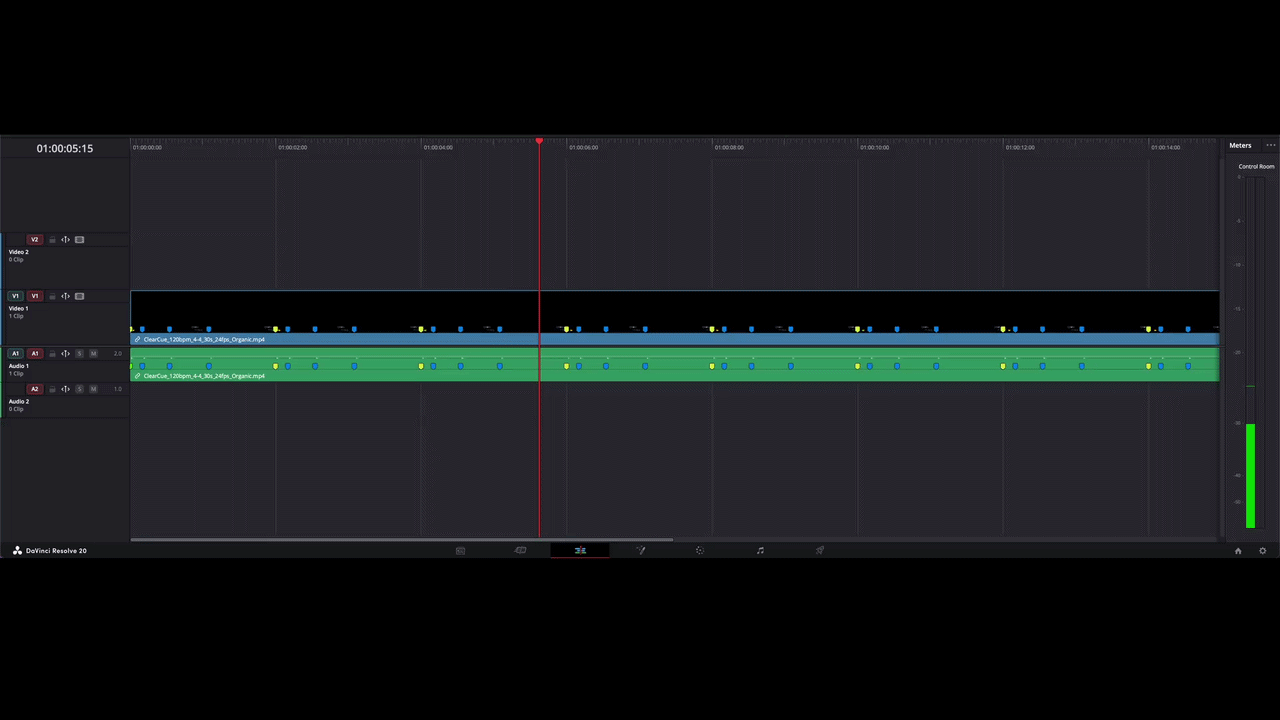The height and width of the screenshot is (720, 1280).
Task: Click Audio 2 channel format 1.0
Action: [x=118, y=389]
